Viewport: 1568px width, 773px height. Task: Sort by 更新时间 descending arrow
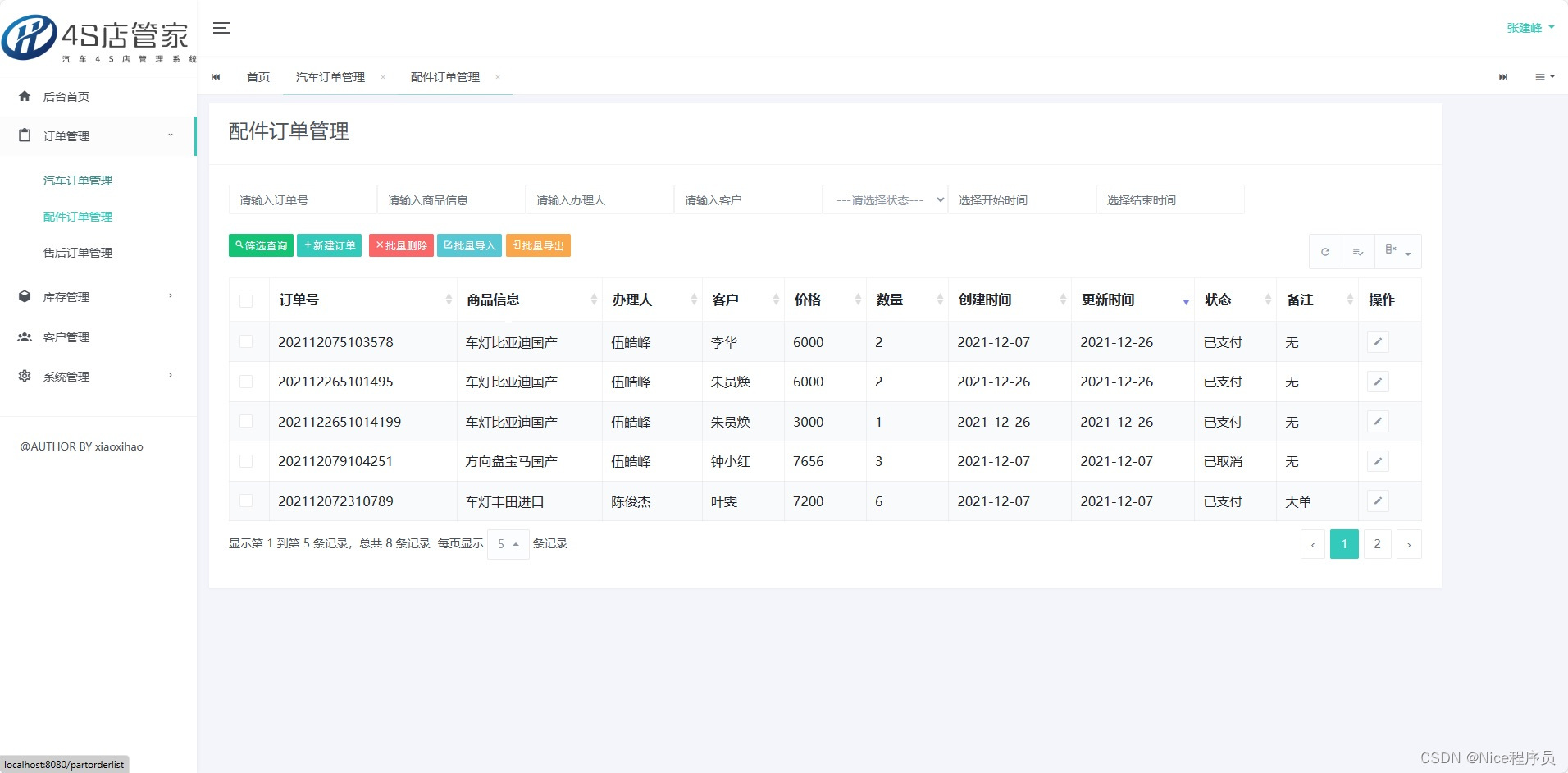point(1186,302)
